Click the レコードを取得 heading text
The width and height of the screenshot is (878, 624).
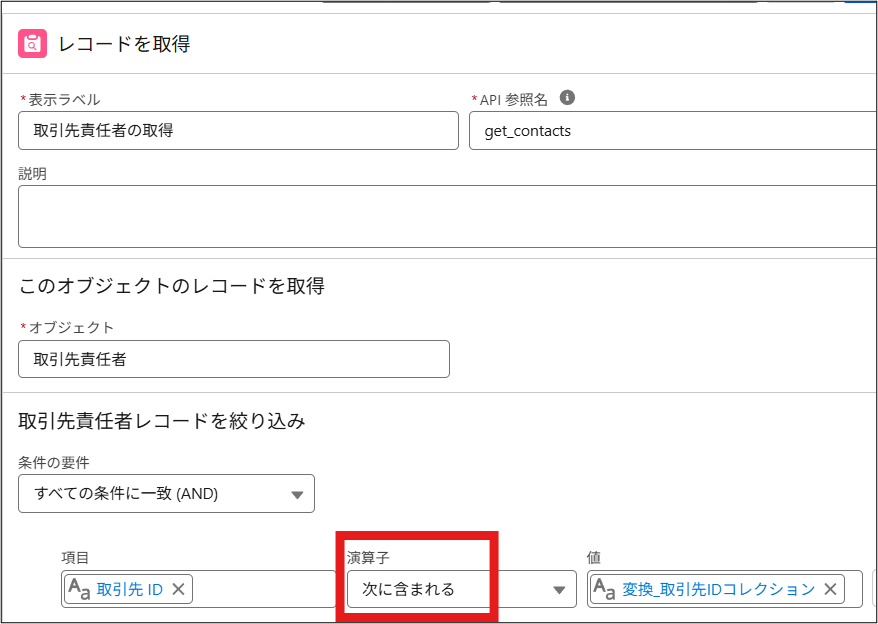pyautogui.click(x=124, y=44)
